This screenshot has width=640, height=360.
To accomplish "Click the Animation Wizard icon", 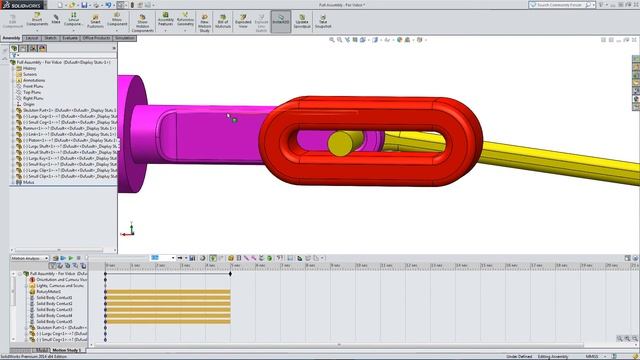I will 202,258.
